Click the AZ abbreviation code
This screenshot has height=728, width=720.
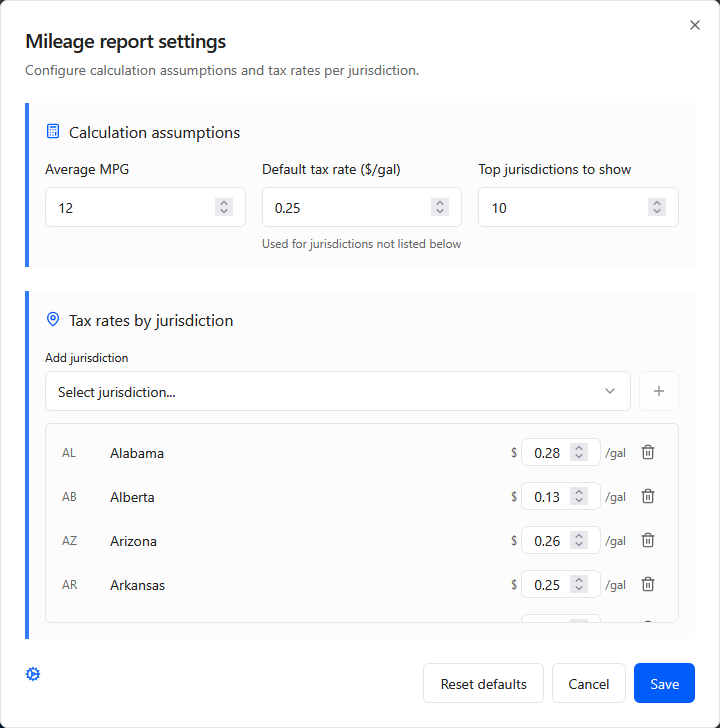point(69,541)
